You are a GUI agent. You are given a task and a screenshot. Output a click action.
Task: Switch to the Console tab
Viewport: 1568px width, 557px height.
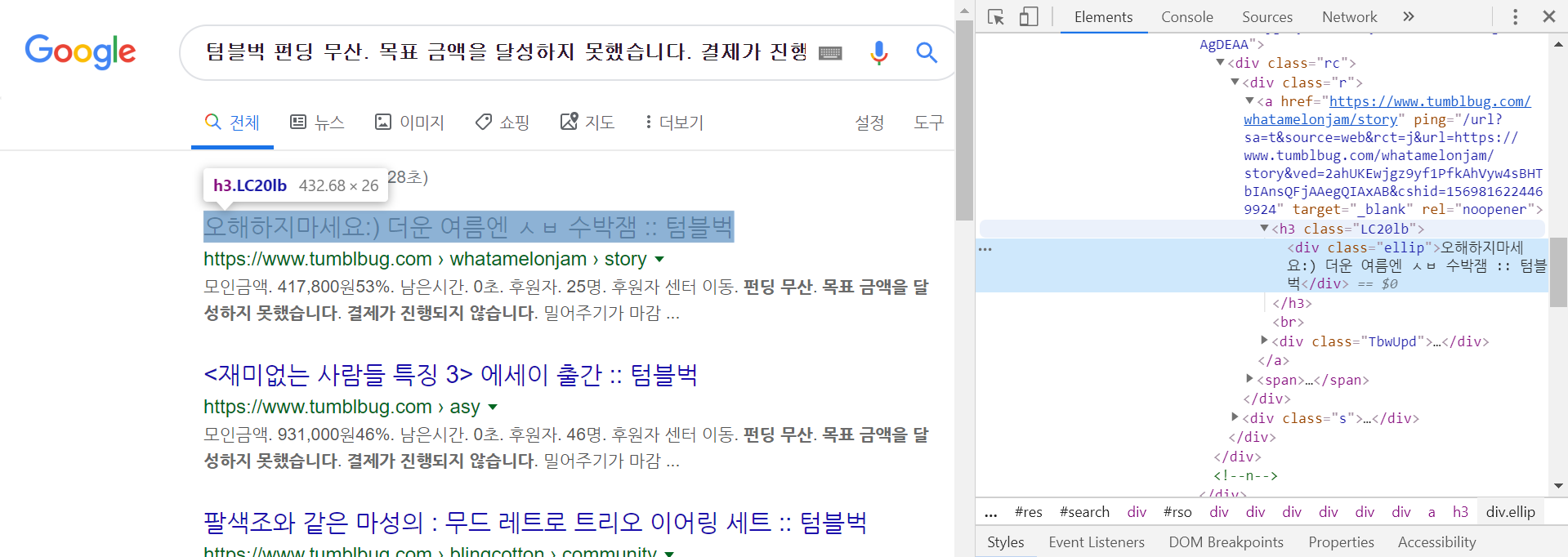pyautogui.click(x=1186, y=17)
